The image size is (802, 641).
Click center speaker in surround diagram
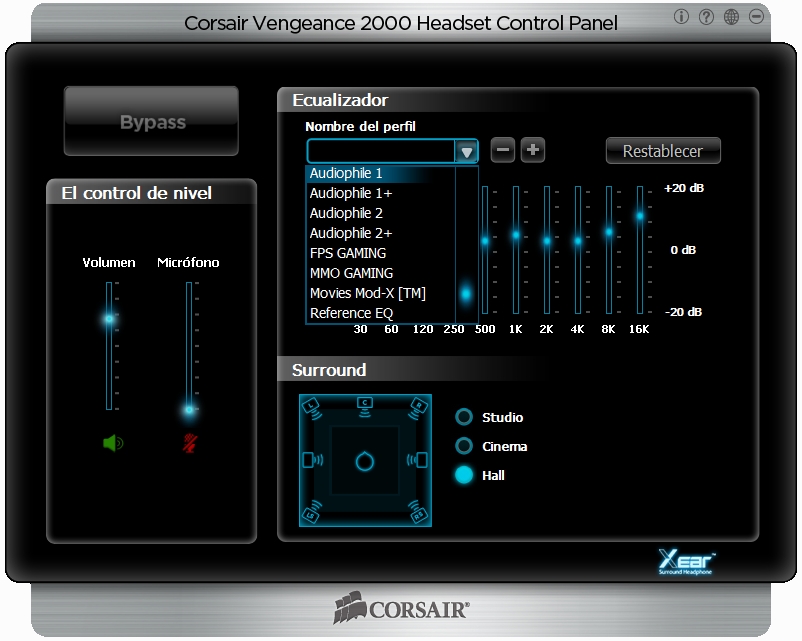(x=365, y=403)
